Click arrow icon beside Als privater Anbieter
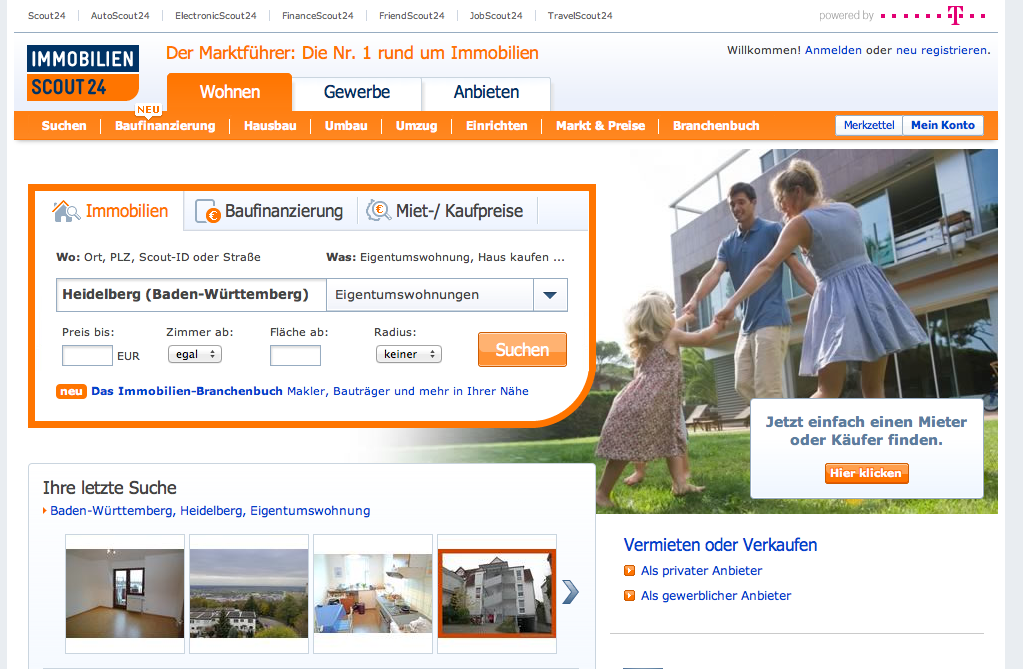The image size is (1023, 669). click(630, 570)
